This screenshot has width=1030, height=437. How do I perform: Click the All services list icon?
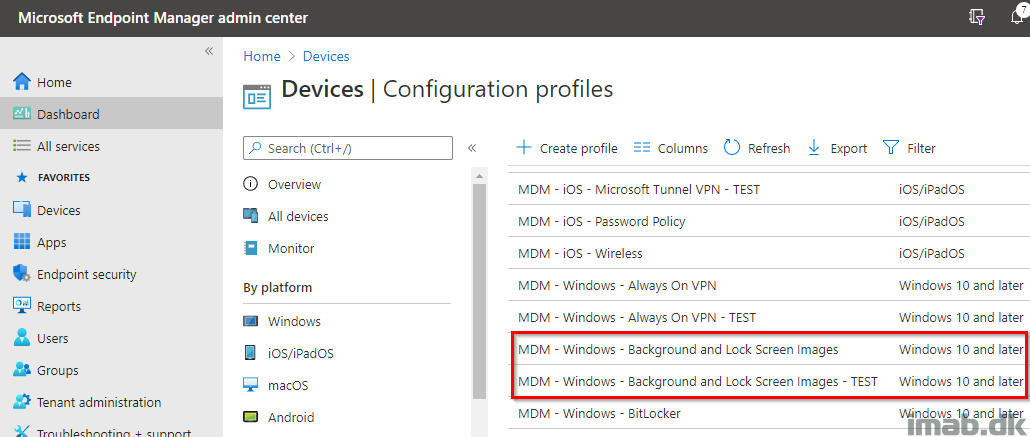pyautogui.click(x=22, y=146)
